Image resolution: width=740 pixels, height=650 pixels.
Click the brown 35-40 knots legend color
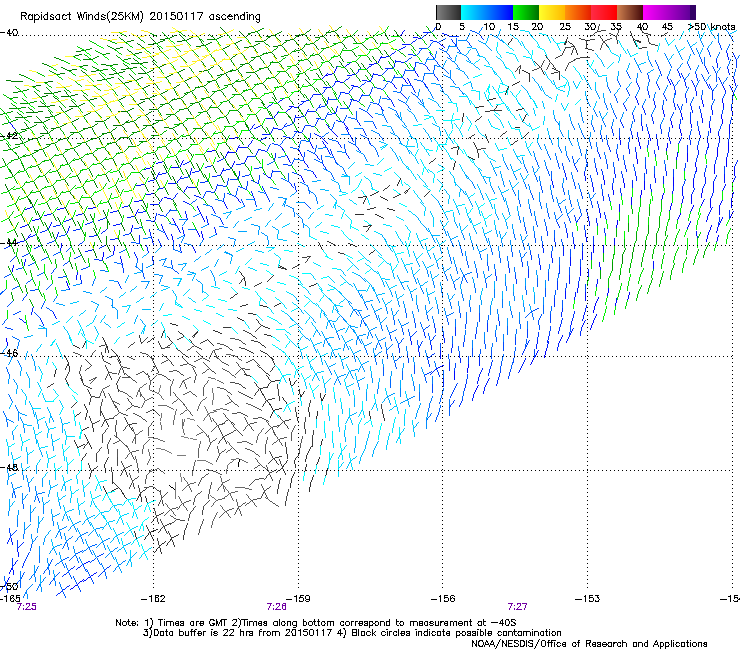pyautogui.click(x=630, y=12)
